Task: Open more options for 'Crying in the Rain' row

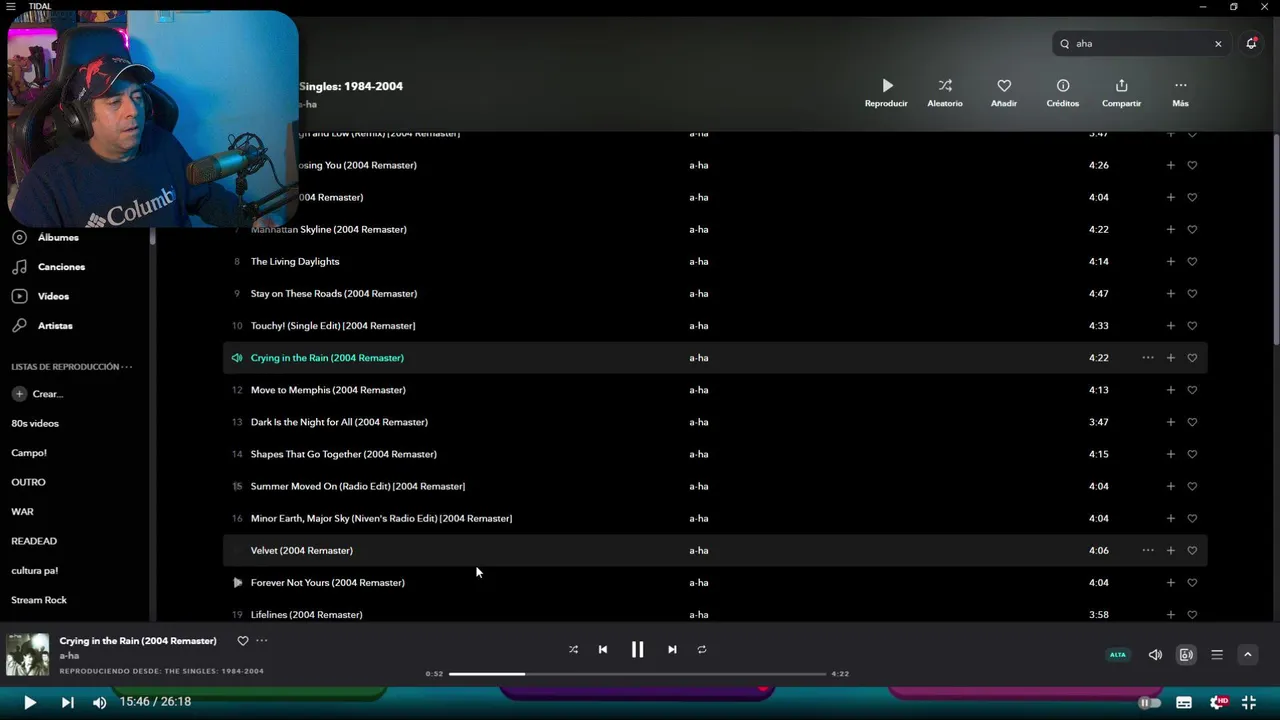Action: click(1148, 358)
